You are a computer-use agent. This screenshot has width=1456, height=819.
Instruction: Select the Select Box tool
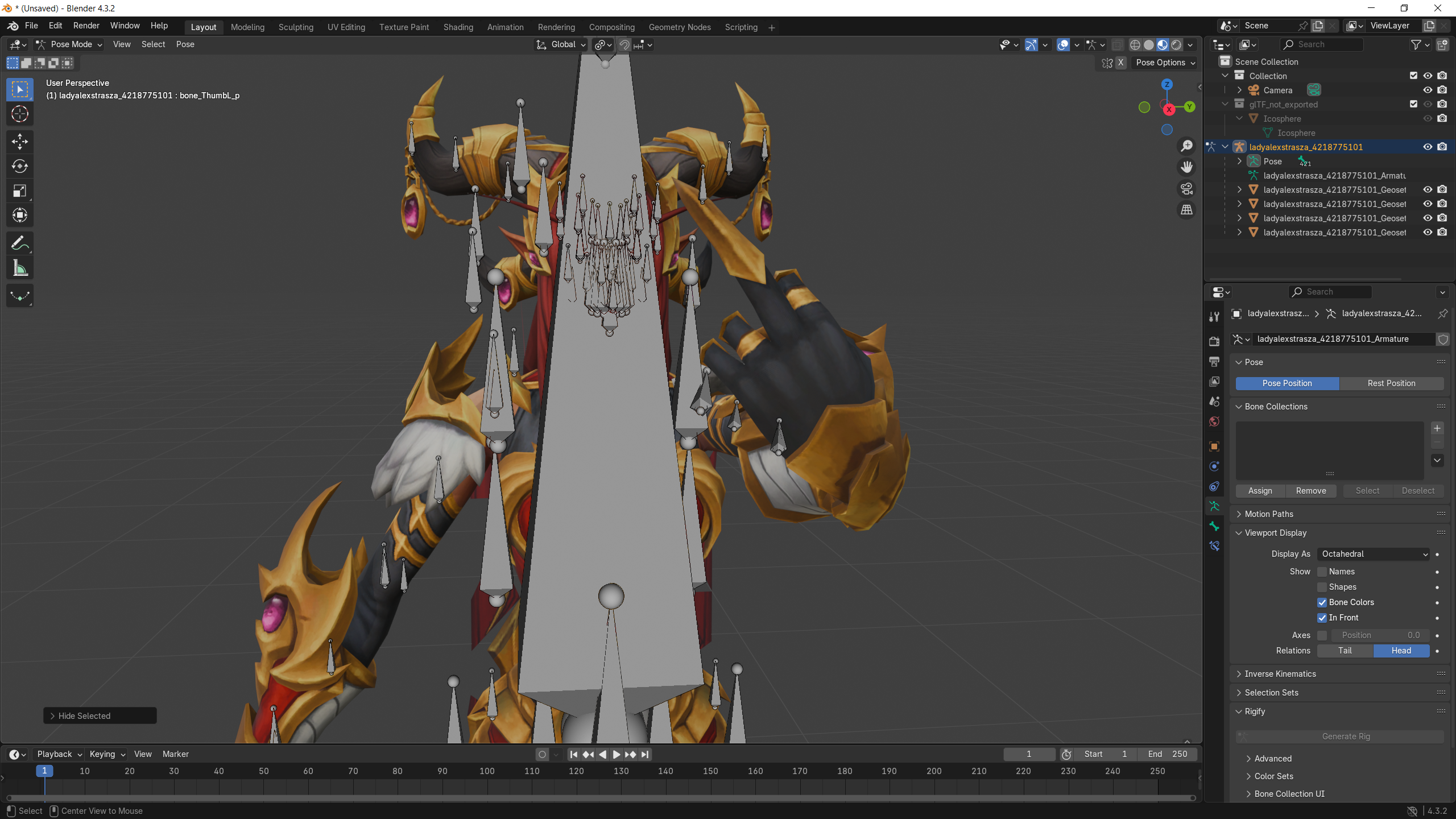[x=20, y=89]
